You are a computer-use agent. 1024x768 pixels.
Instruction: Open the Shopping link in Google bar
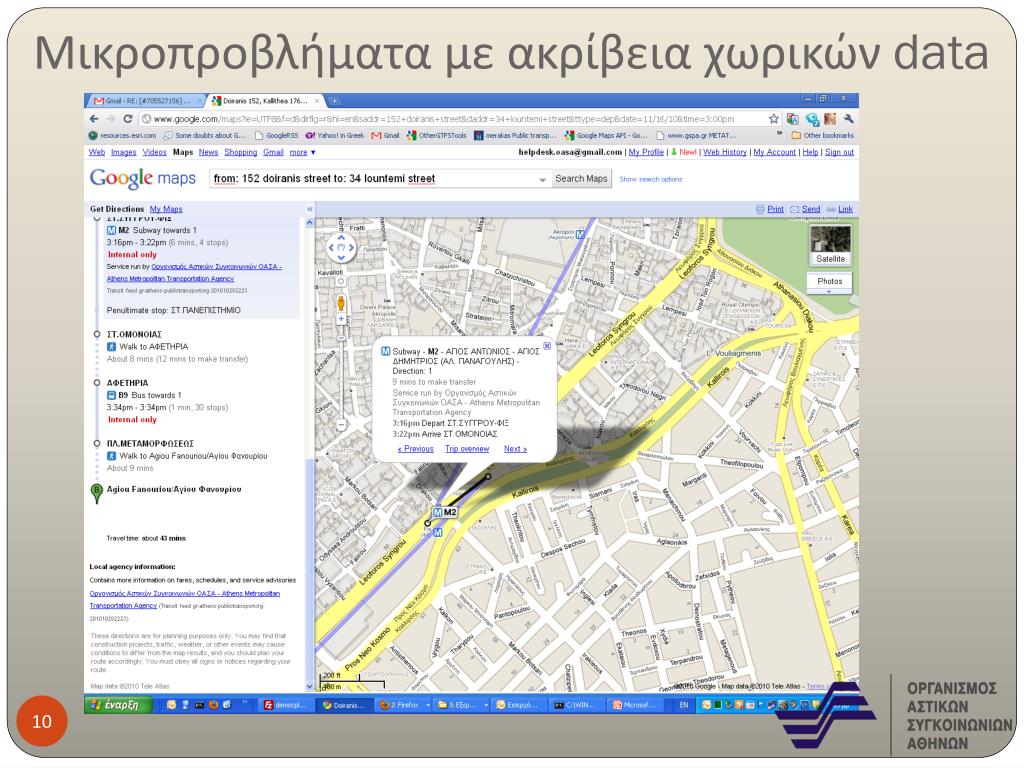[x=240, y=152]
